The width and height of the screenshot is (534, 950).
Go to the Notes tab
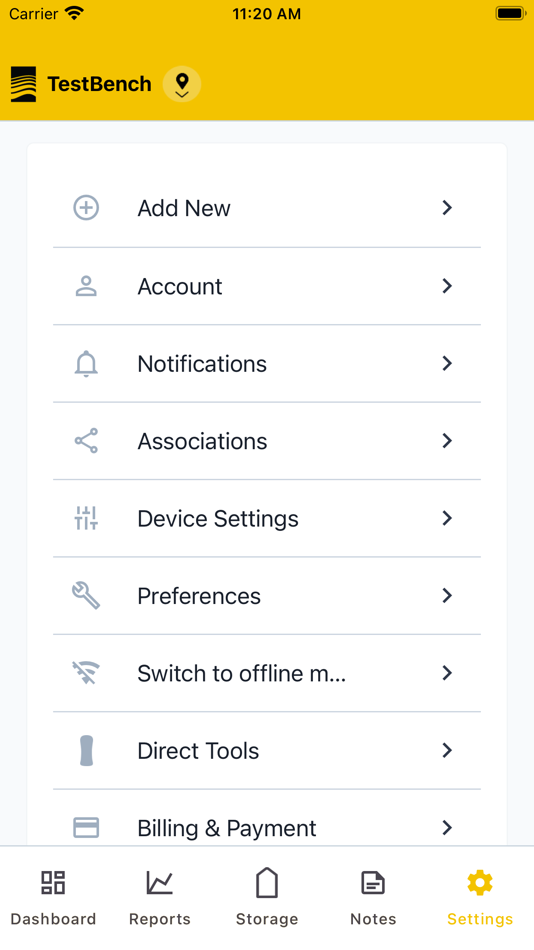coord(373,898)
